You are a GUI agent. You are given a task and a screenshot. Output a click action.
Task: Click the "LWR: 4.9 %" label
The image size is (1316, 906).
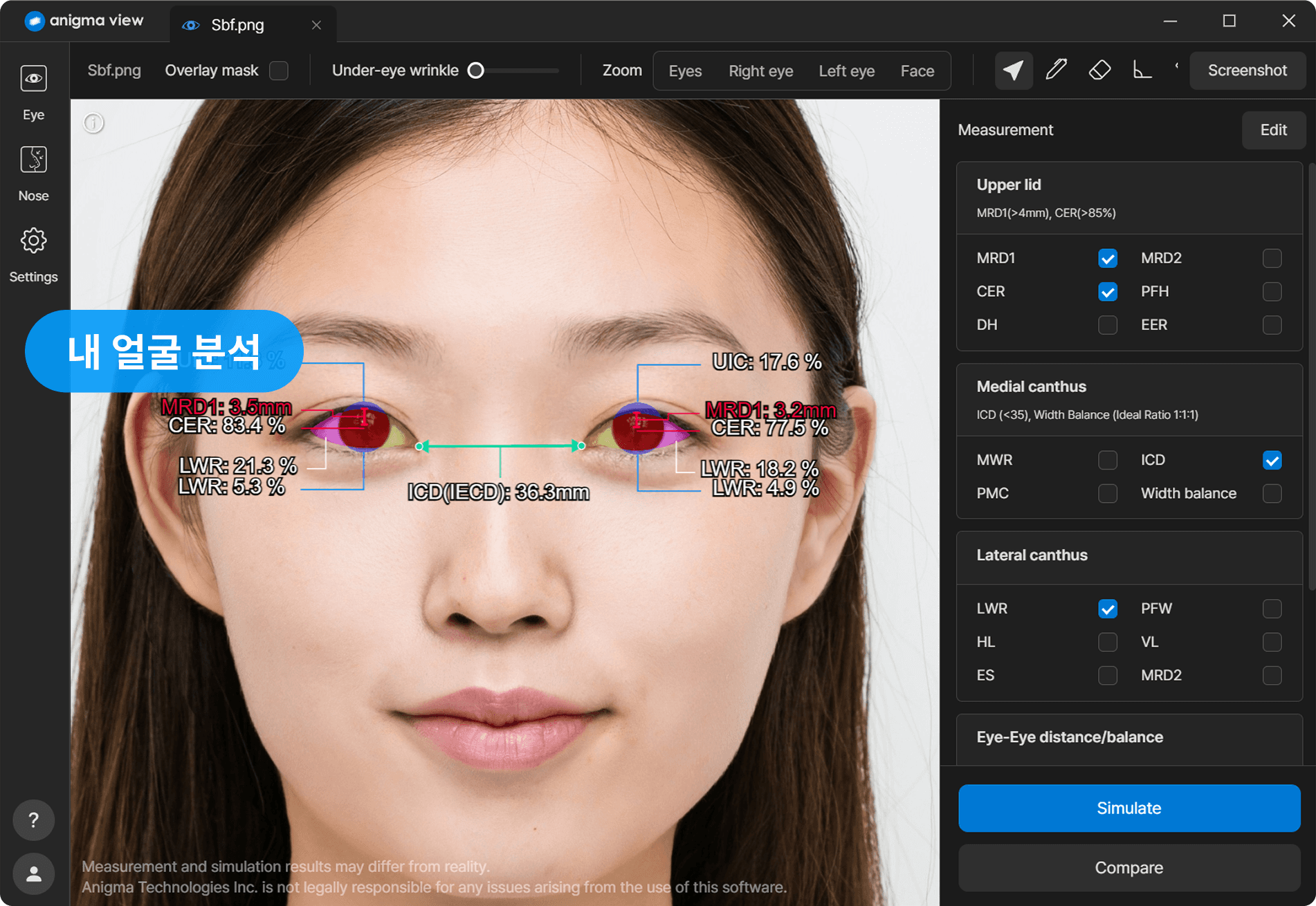766,488
